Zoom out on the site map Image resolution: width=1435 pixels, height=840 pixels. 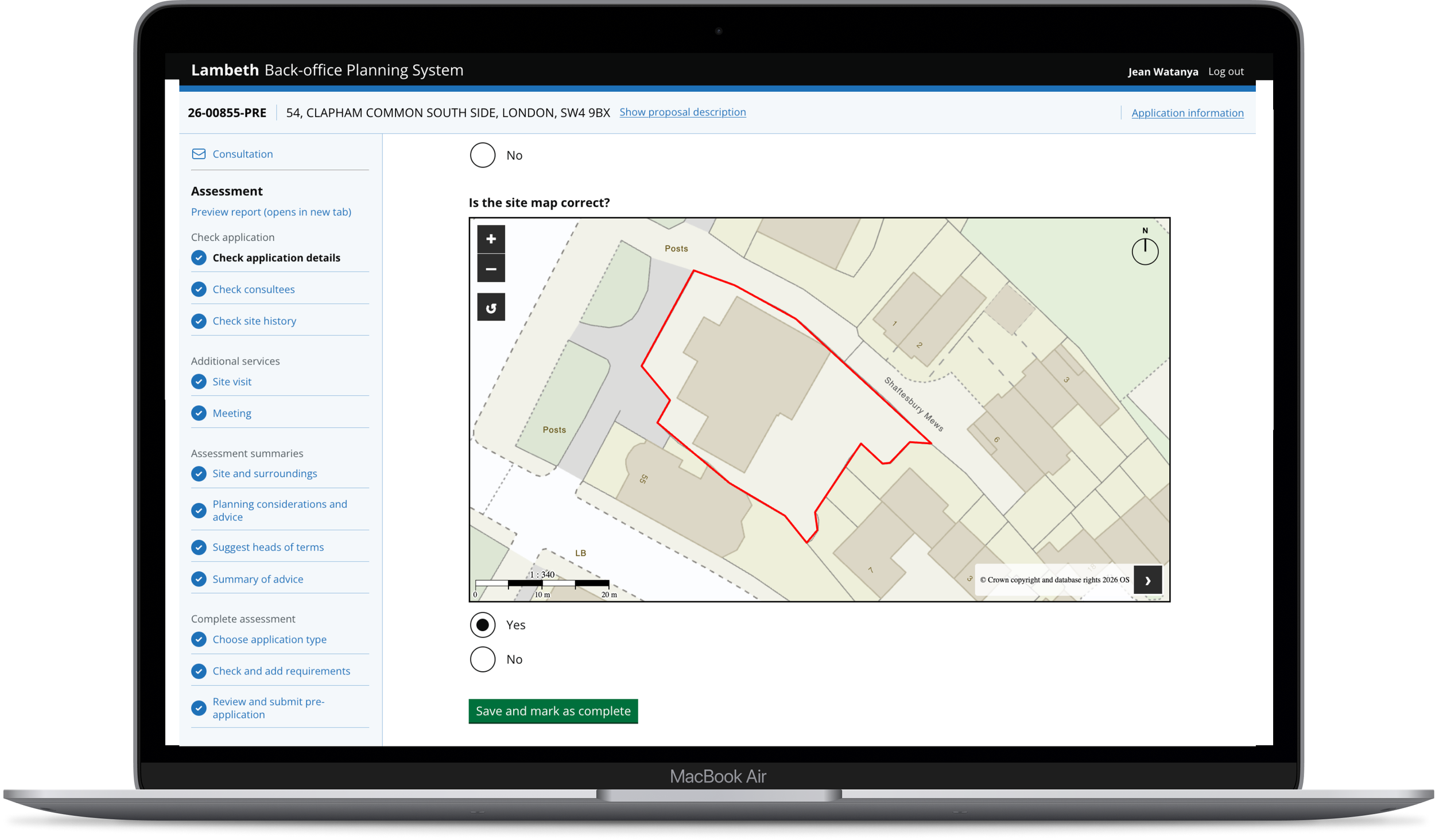coord(491,269)
